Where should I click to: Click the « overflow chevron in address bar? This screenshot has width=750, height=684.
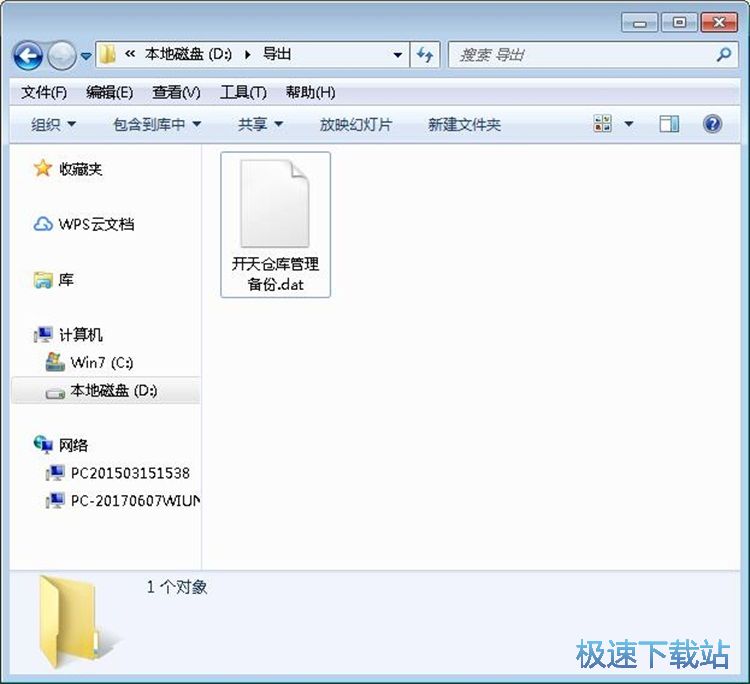pyautogui.click(x=130, y=54)
